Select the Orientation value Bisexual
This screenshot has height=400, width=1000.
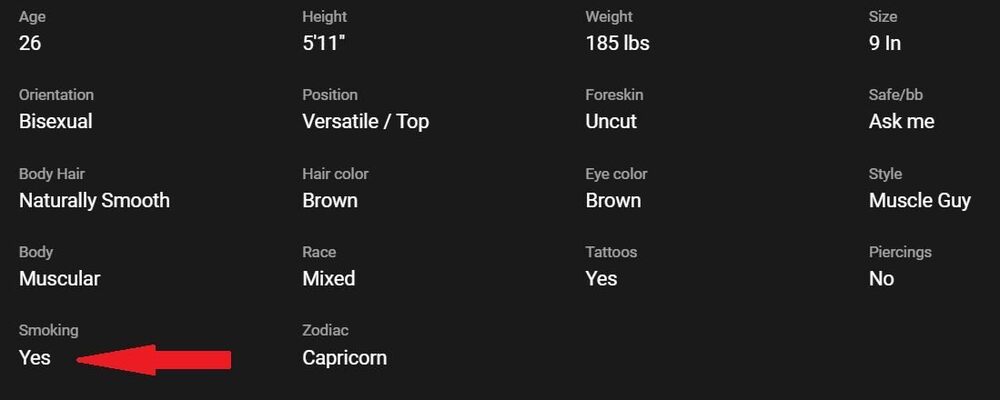pos(56,121)
